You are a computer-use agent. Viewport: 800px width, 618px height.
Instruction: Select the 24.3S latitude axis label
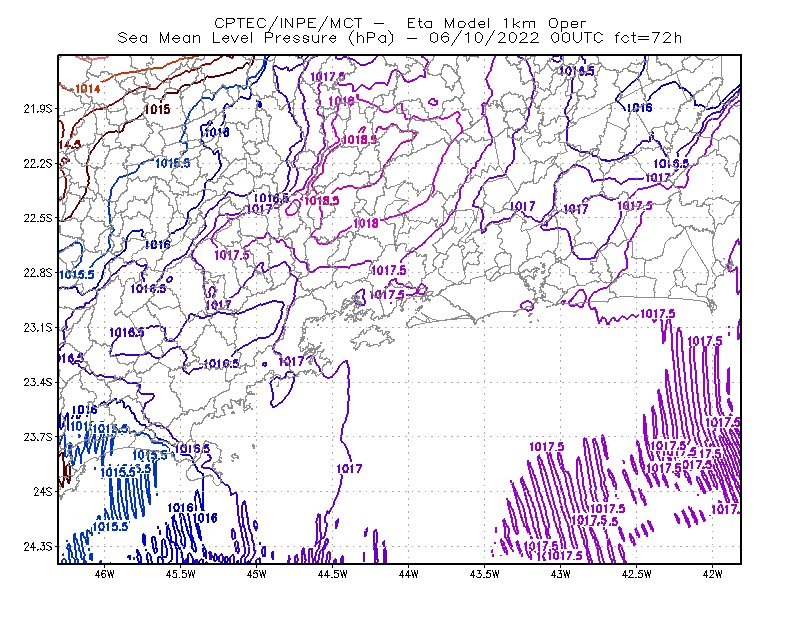(x=37, y=546)
